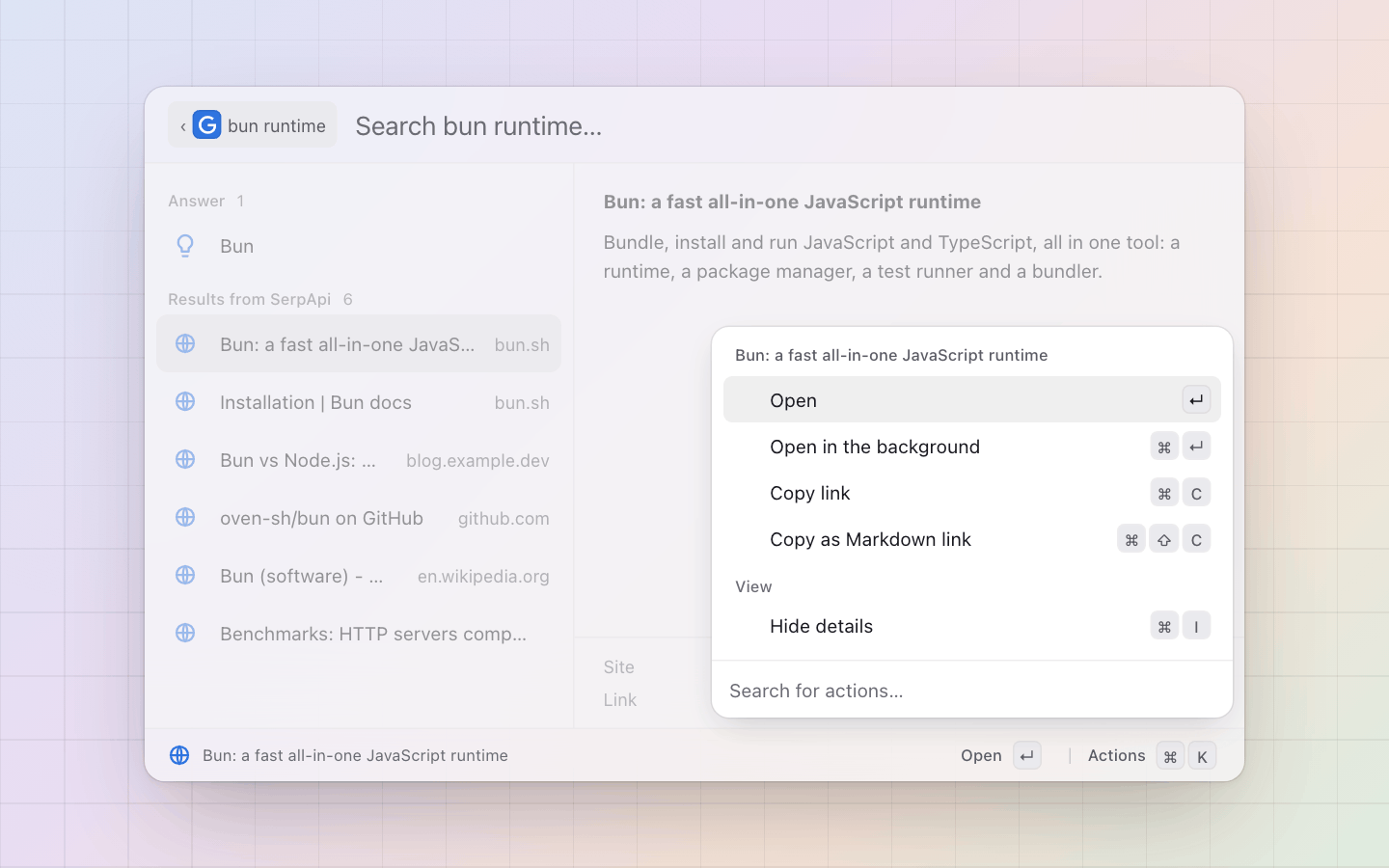
Task: Click the github.com domain text
Action: click(504, 518)
